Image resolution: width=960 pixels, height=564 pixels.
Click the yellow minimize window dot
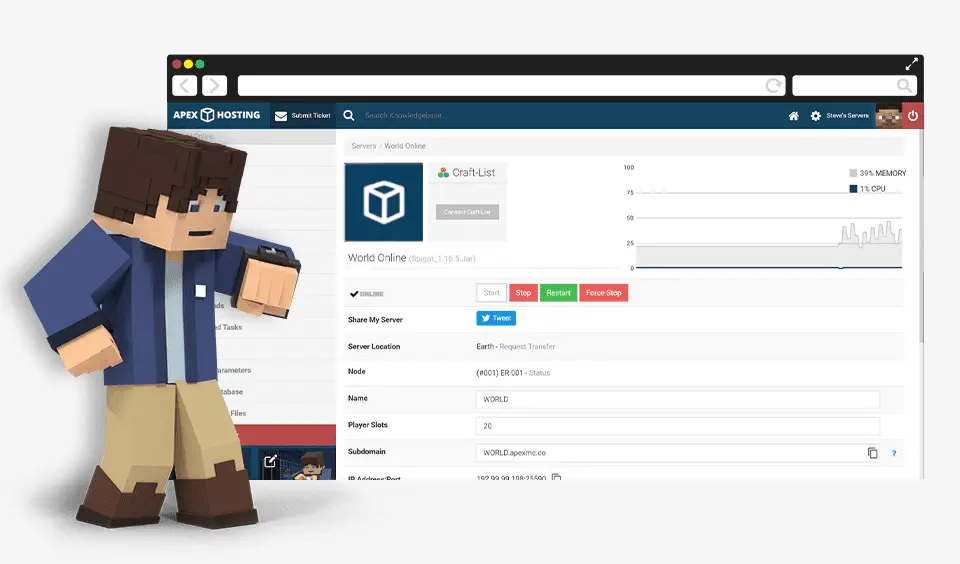point(188,64)
